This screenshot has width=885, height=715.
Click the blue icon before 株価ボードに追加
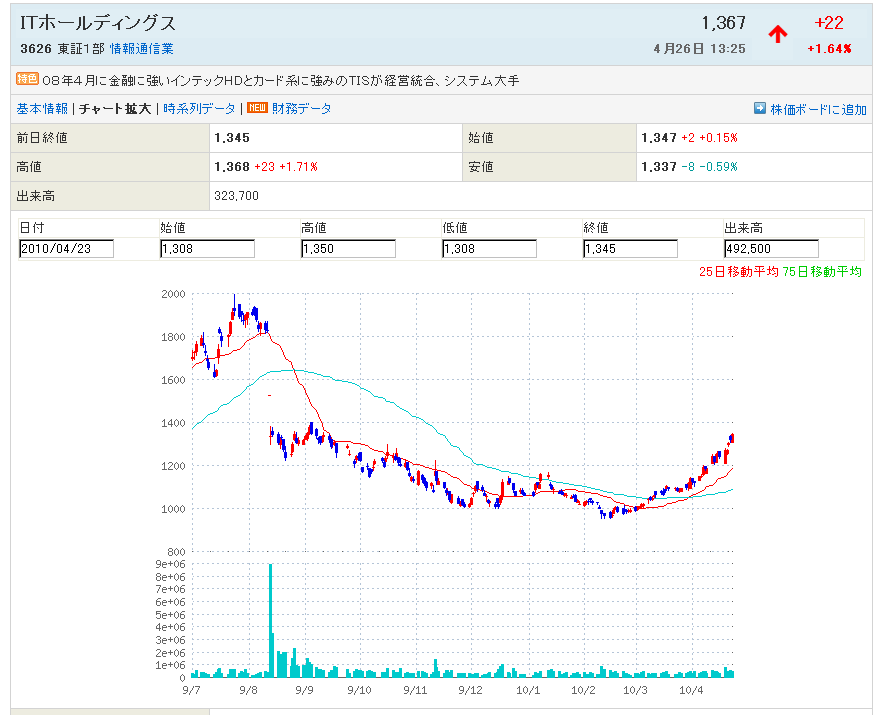759,108
